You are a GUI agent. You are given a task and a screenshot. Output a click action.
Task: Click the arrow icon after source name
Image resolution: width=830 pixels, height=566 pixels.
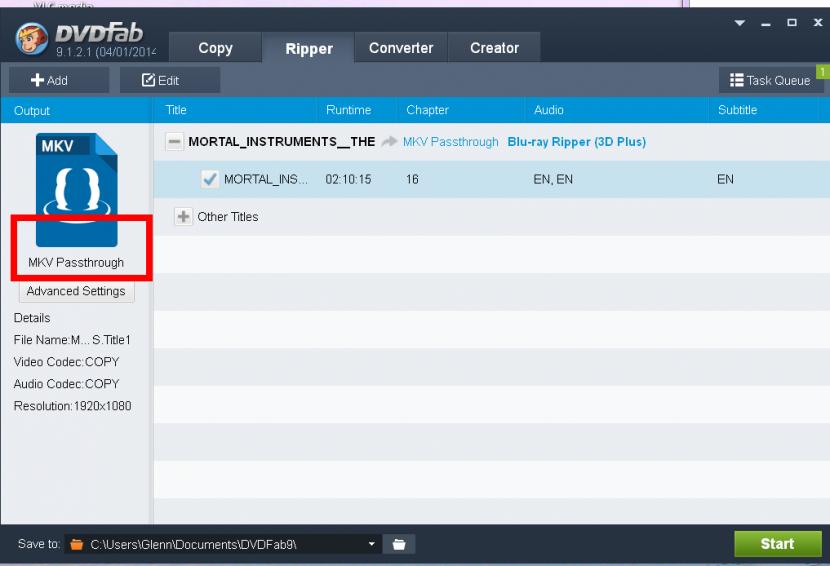(x=389, y=141)
